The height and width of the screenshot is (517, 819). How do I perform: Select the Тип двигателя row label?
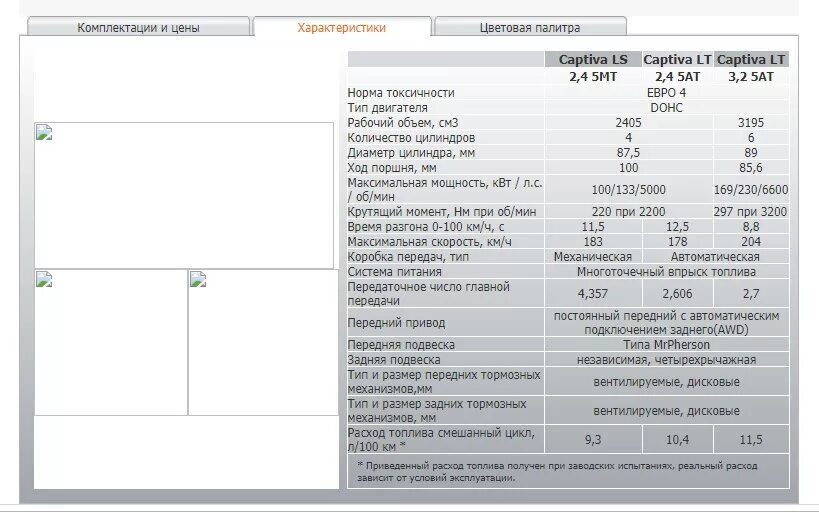pyautogui.click(x=388, y=108)
